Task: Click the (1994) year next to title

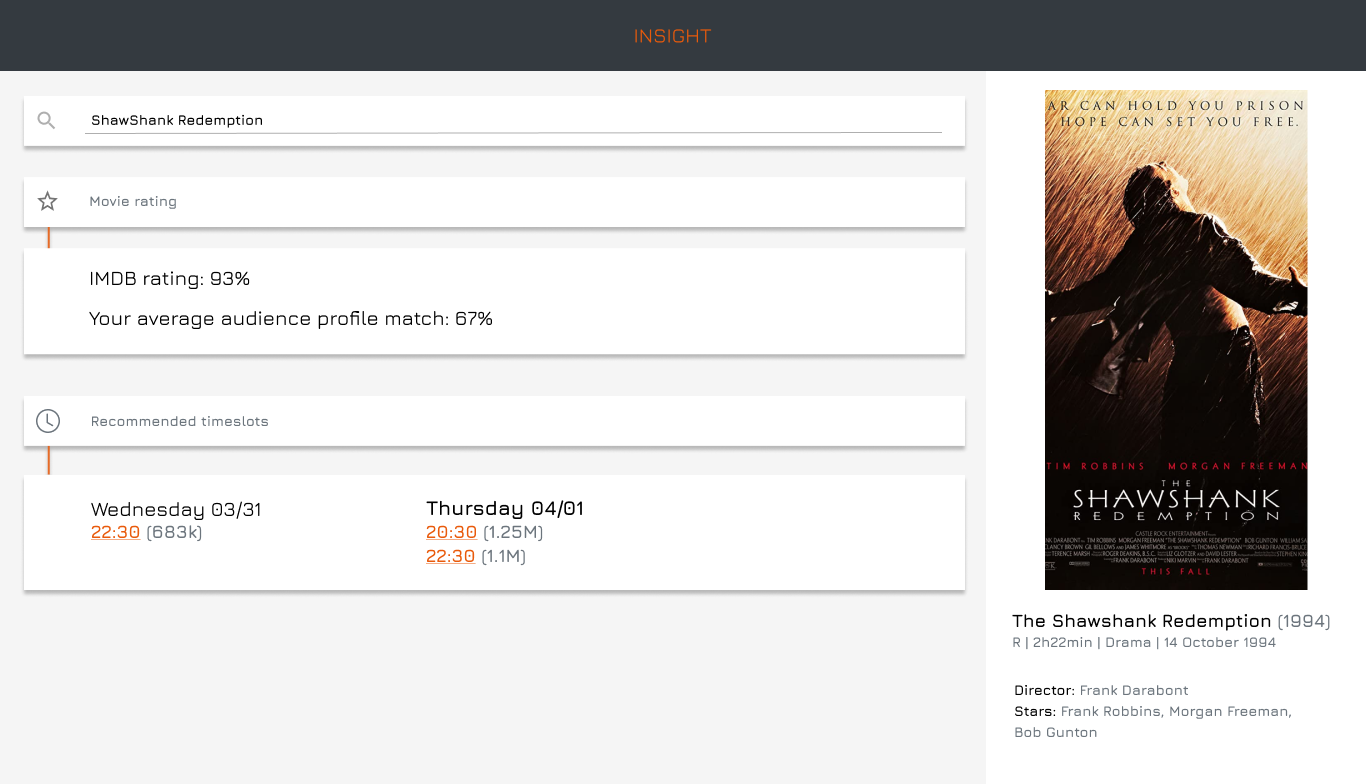Action: click(x=1304, y=621)
